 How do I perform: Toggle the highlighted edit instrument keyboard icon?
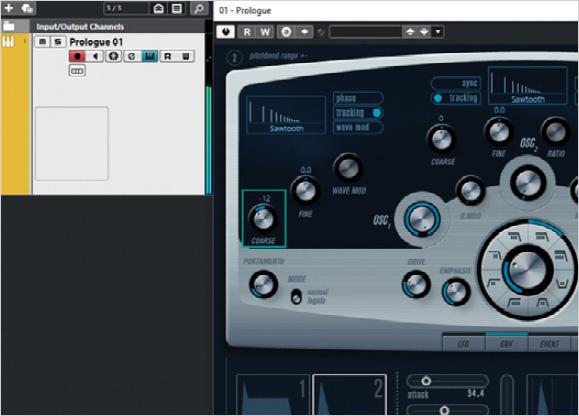(x=150, y=56)
